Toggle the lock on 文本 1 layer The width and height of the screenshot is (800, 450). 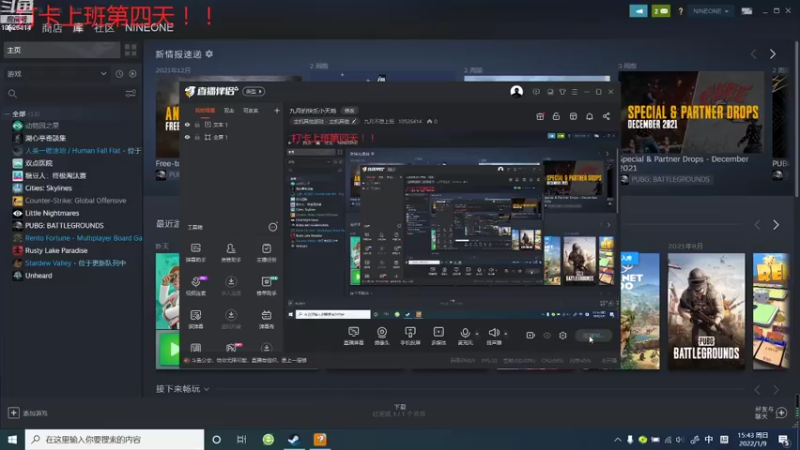point(197,124)
